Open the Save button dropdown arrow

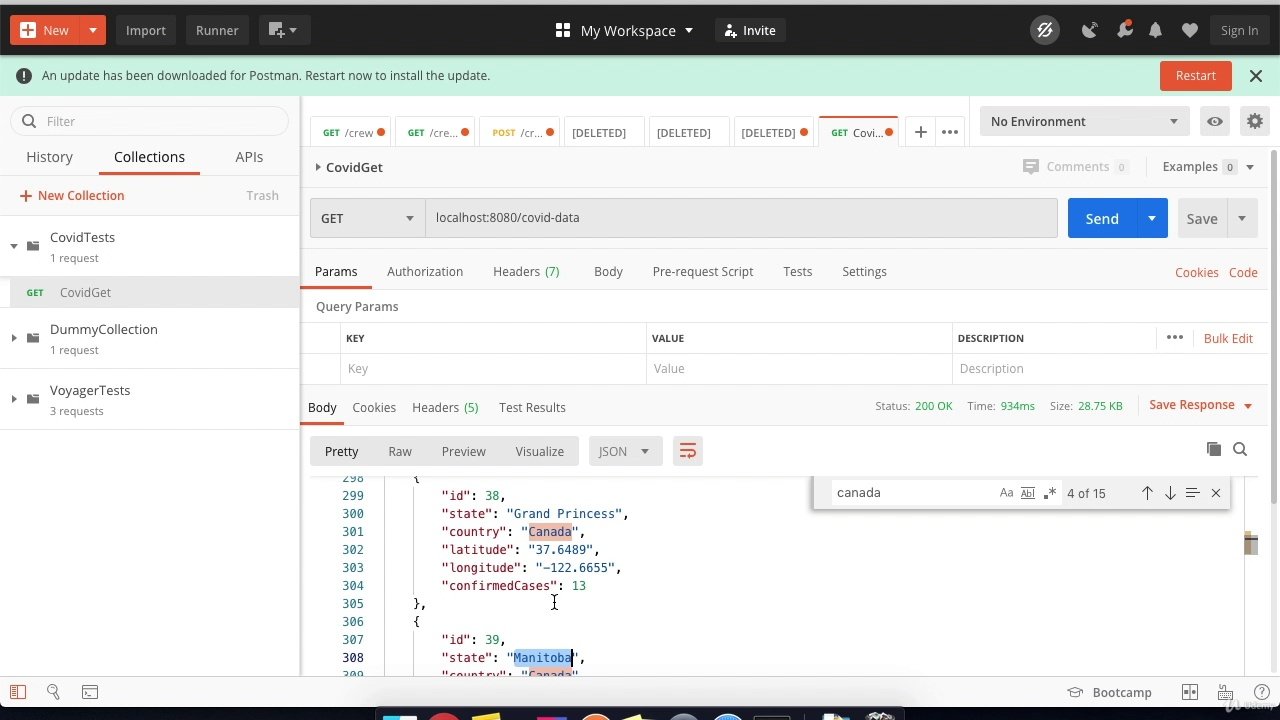coord(1242,218)
